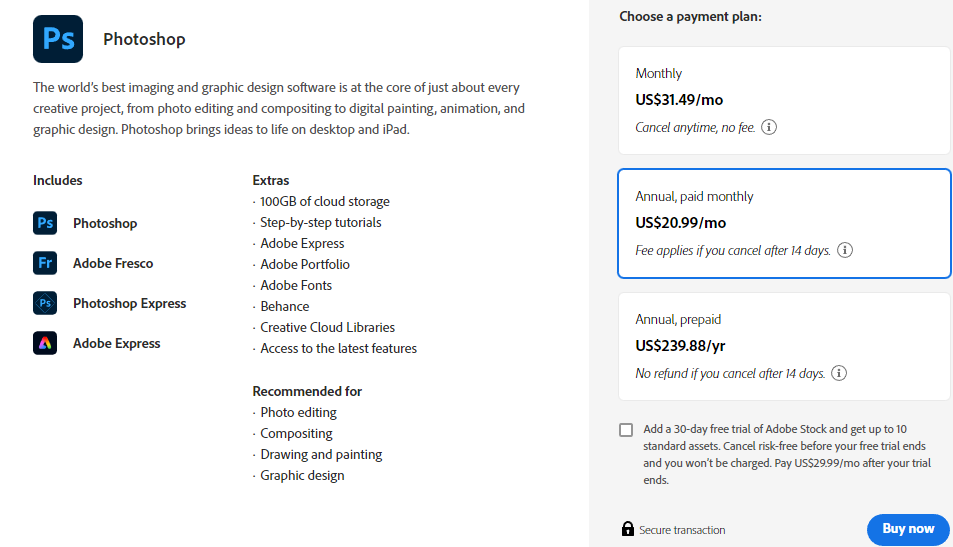
Task: Select the Monthly payment plan
Action: (784, 100)
